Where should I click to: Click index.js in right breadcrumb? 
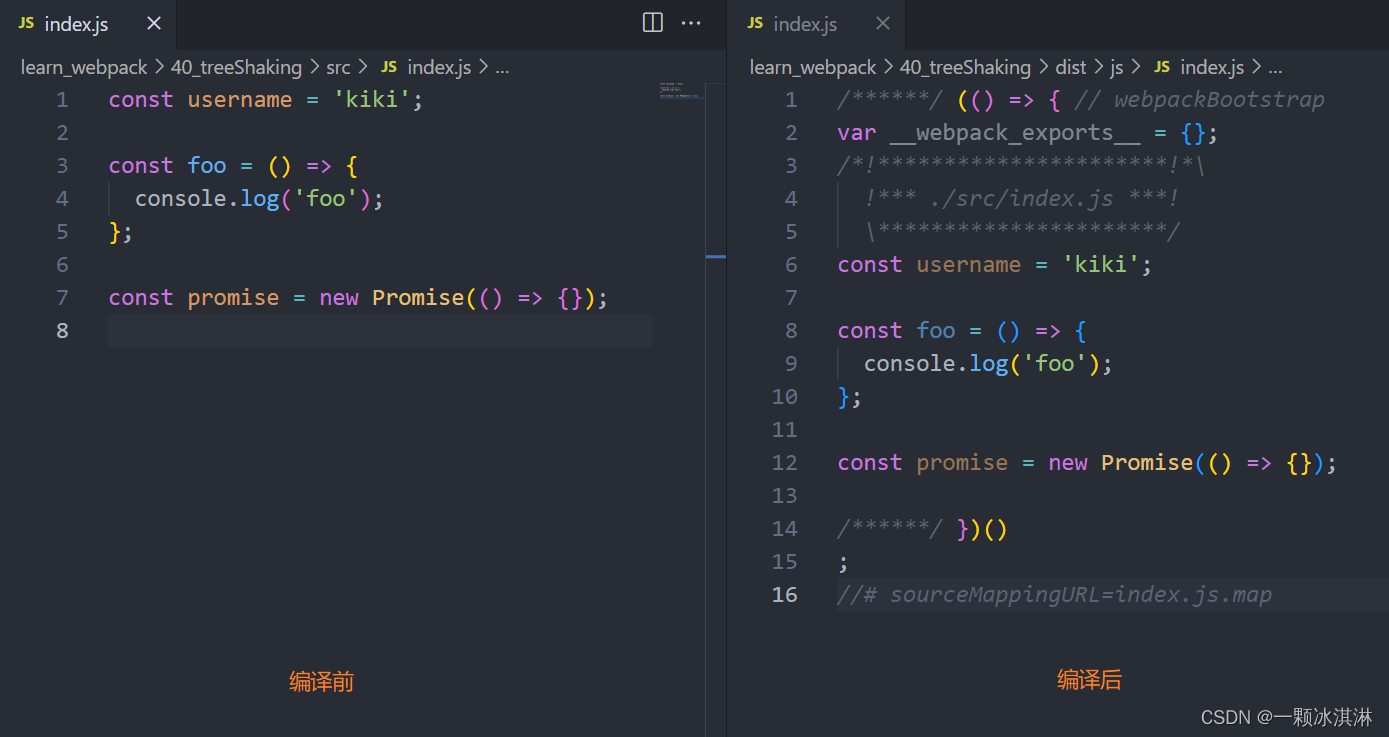point(1212,67)
